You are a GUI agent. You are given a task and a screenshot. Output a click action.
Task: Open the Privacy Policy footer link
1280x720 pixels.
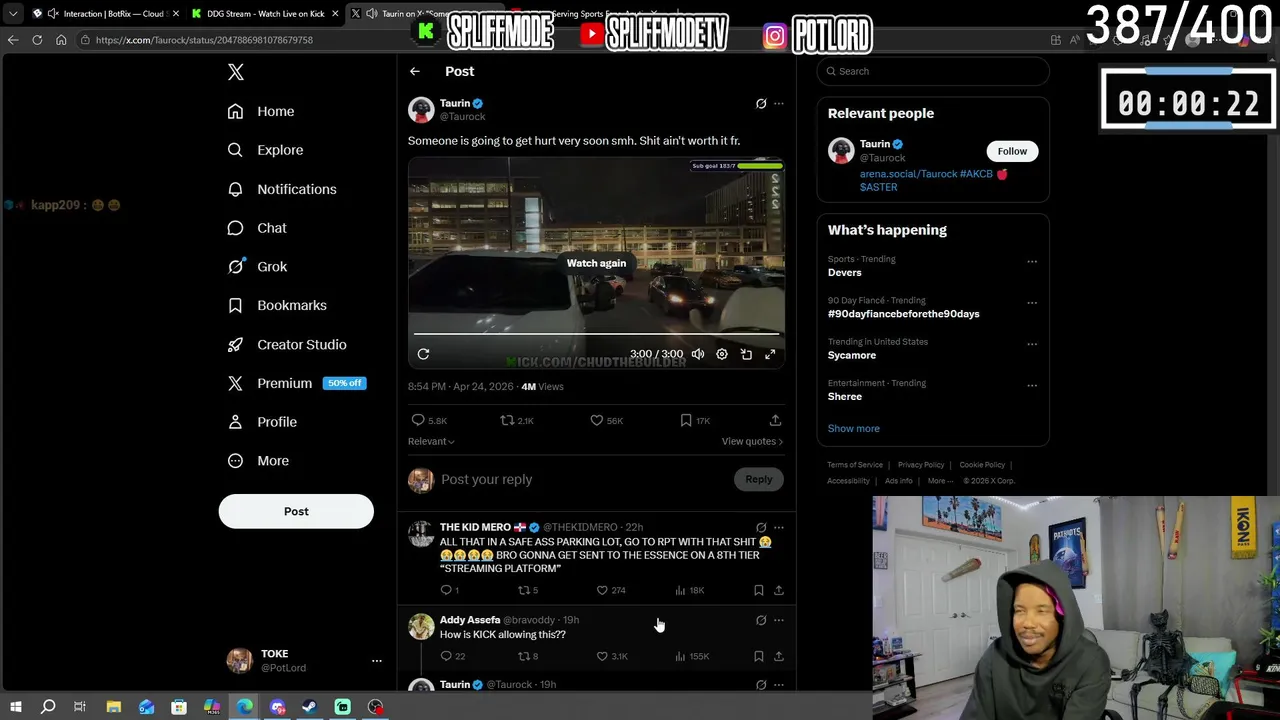tap(921, 465)
